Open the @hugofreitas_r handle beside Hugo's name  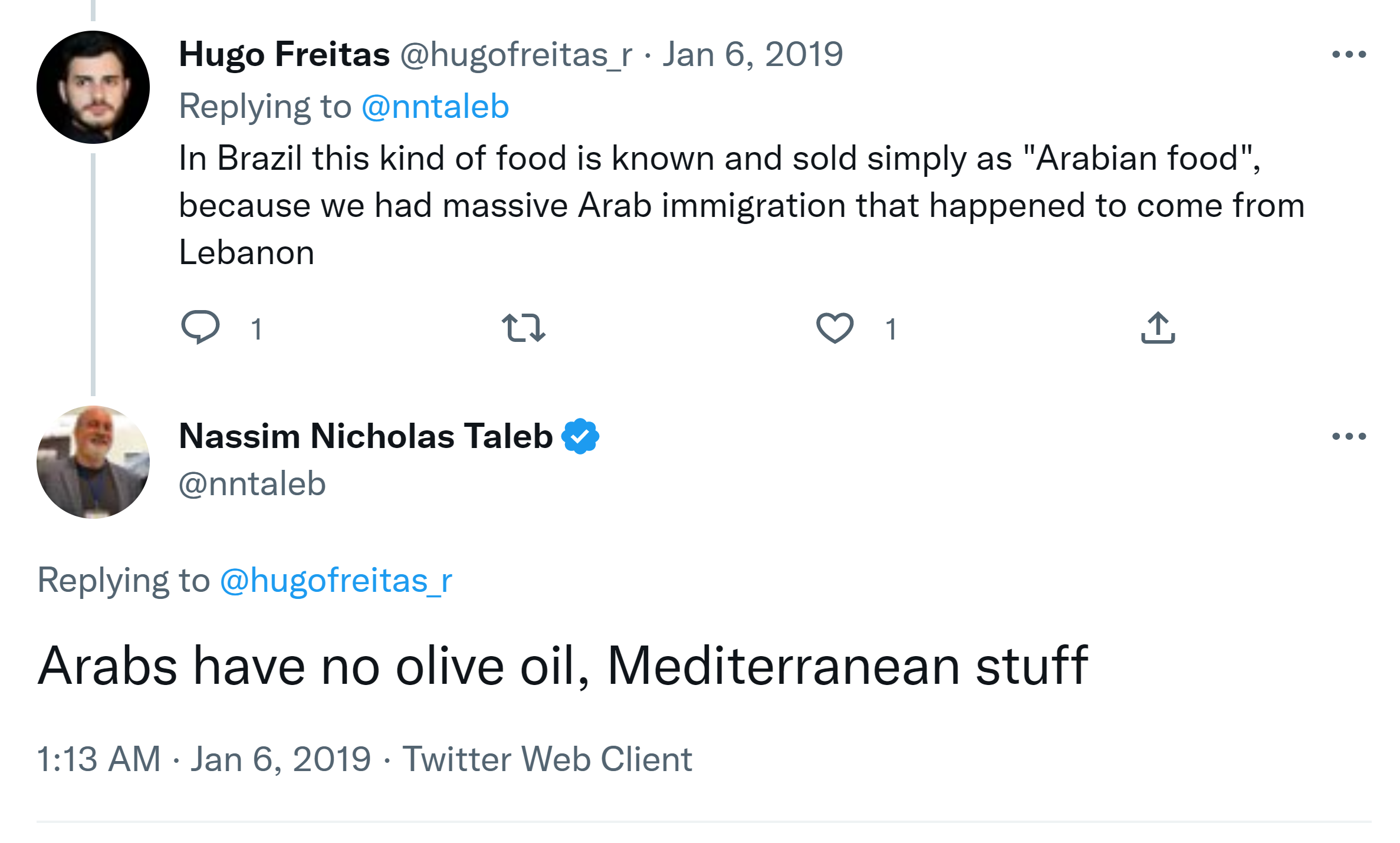[x=516, y=55]
